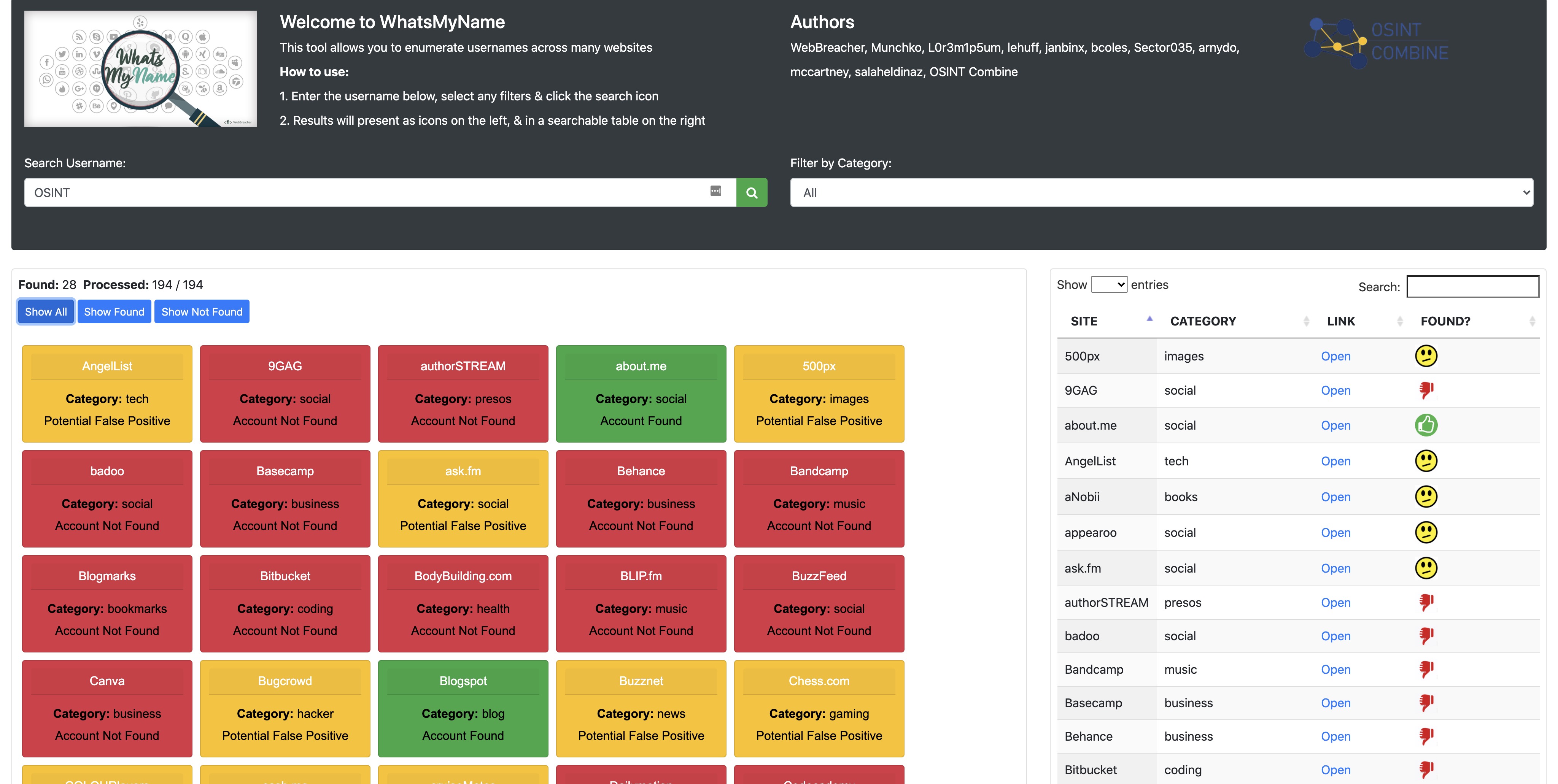Click the Show All button
Screen dimensions: 1558x784
tap(46, 311)
